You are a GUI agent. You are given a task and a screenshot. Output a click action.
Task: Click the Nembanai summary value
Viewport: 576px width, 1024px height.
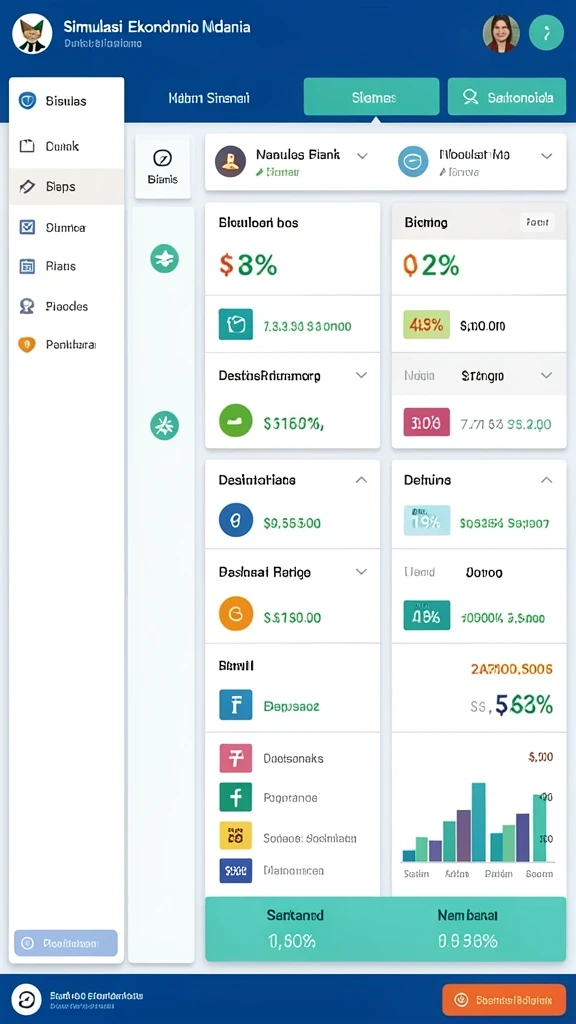pyautogui.click(x=468, y=941)
